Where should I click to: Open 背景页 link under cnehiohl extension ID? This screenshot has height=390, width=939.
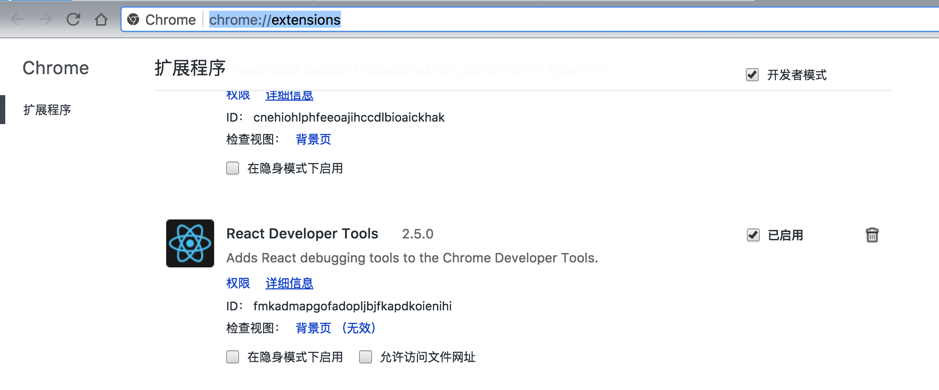[x=313, y=140]
